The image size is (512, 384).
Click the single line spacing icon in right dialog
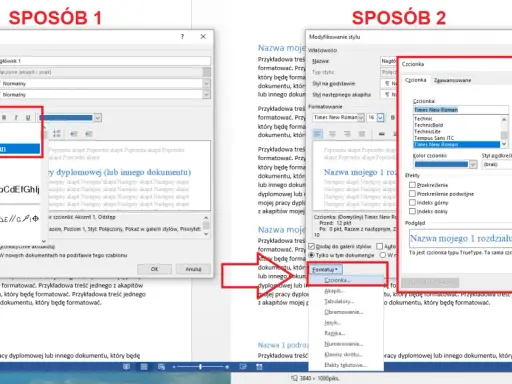tap(382, 134)
